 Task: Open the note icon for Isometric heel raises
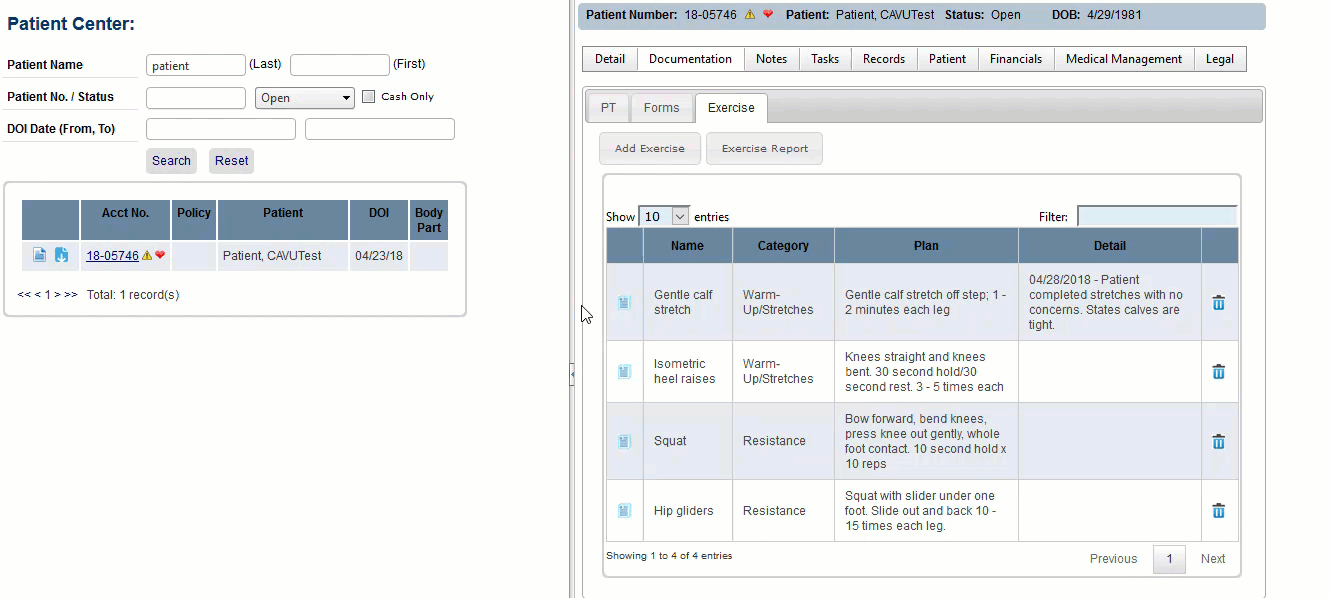[x=624, y=372]
